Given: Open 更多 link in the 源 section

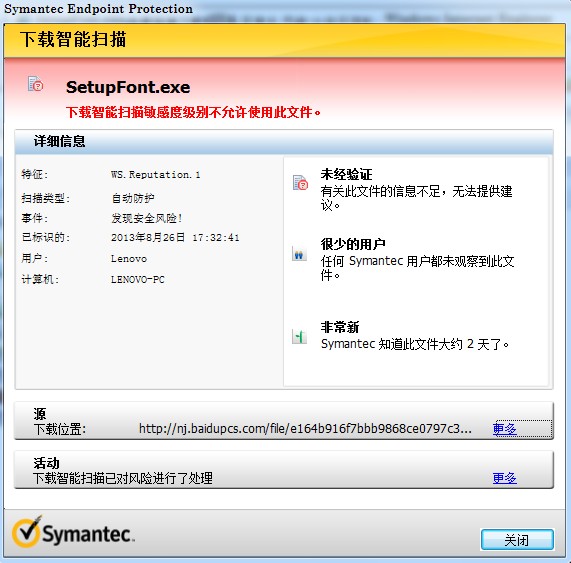Looking at the screenshot, I should coord(504,429).
